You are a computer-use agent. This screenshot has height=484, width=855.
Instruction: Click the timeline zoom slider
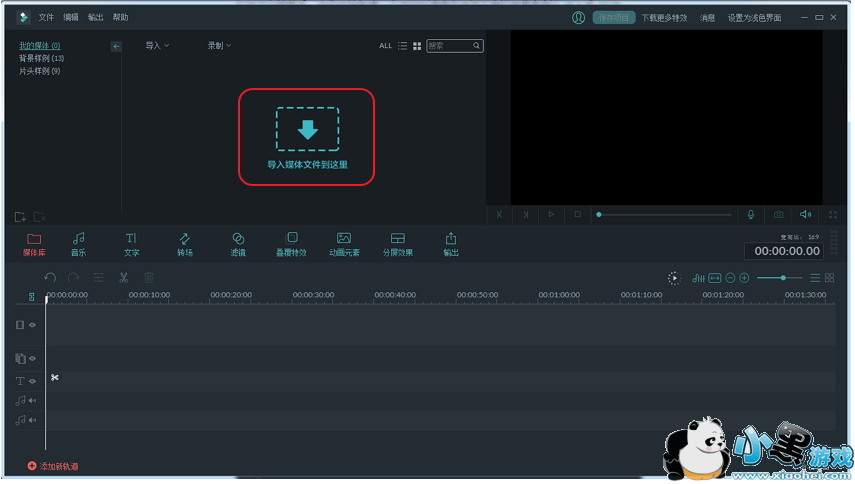tap(782, 277)
